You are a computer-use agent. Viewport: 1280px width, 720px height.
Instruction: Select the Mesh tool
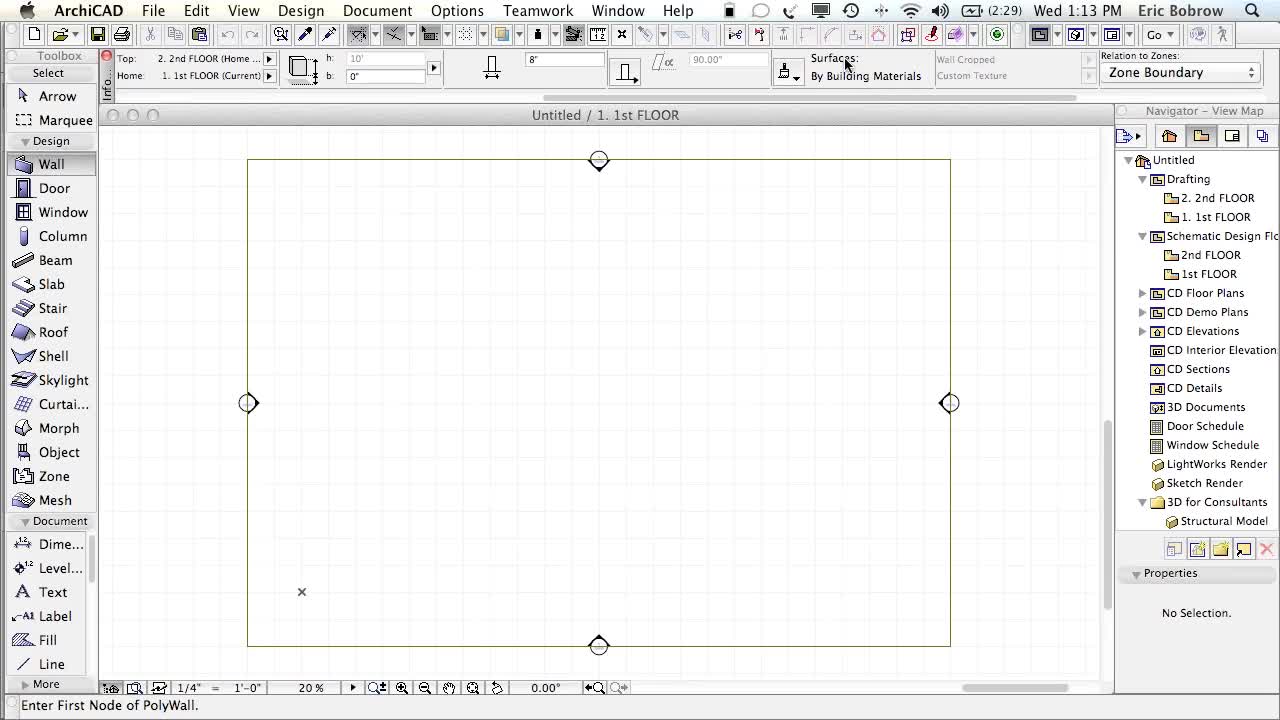point(52,500)
